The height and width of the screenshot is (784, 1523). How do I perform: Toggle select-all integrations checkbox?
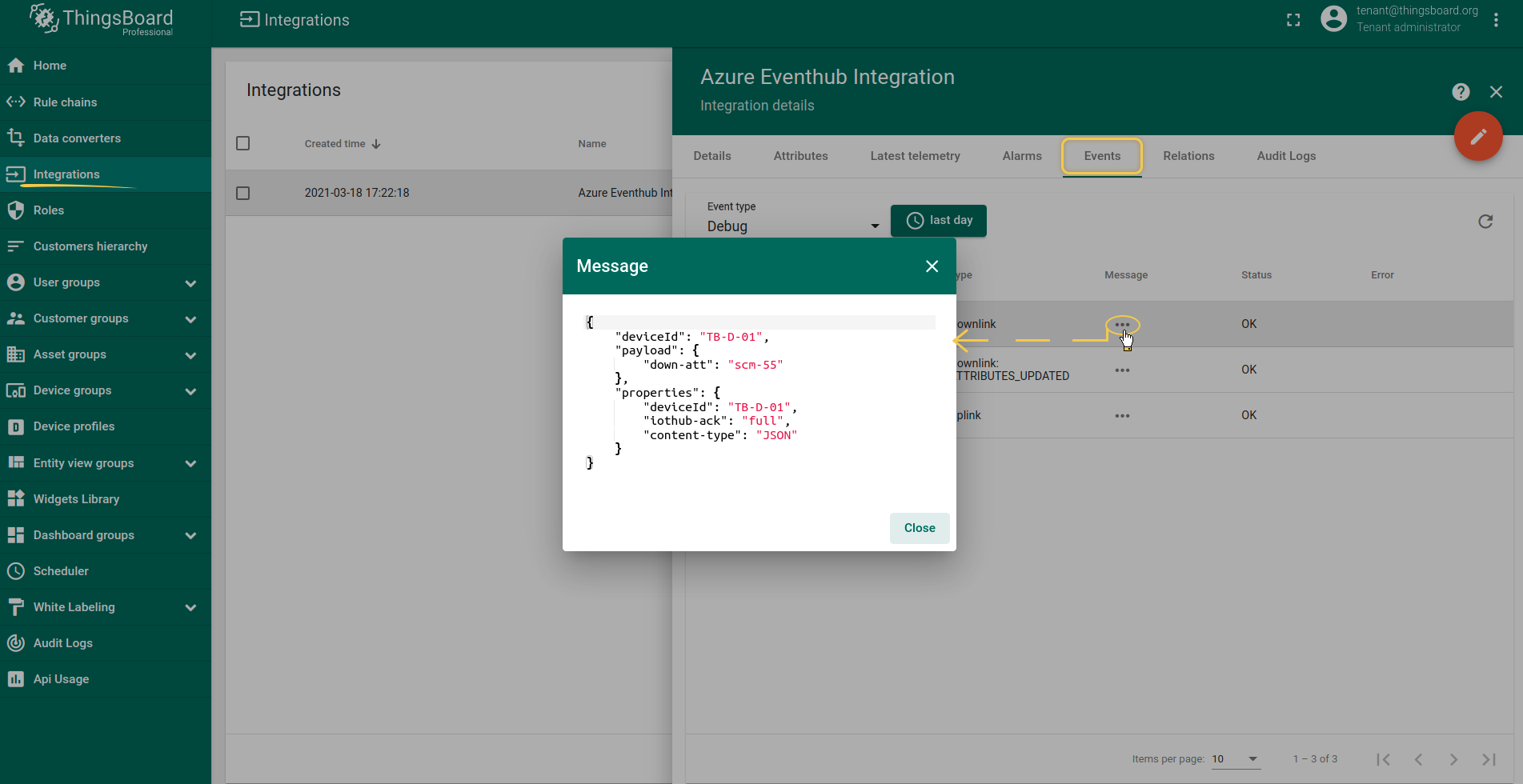pyautogui.click(x=243, y=143)
